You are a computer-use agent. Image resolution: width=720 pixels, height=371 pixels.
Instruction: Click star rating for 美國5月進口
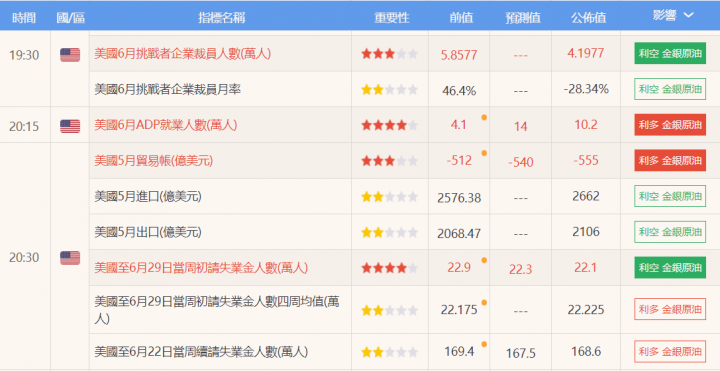tap(389, 197)
